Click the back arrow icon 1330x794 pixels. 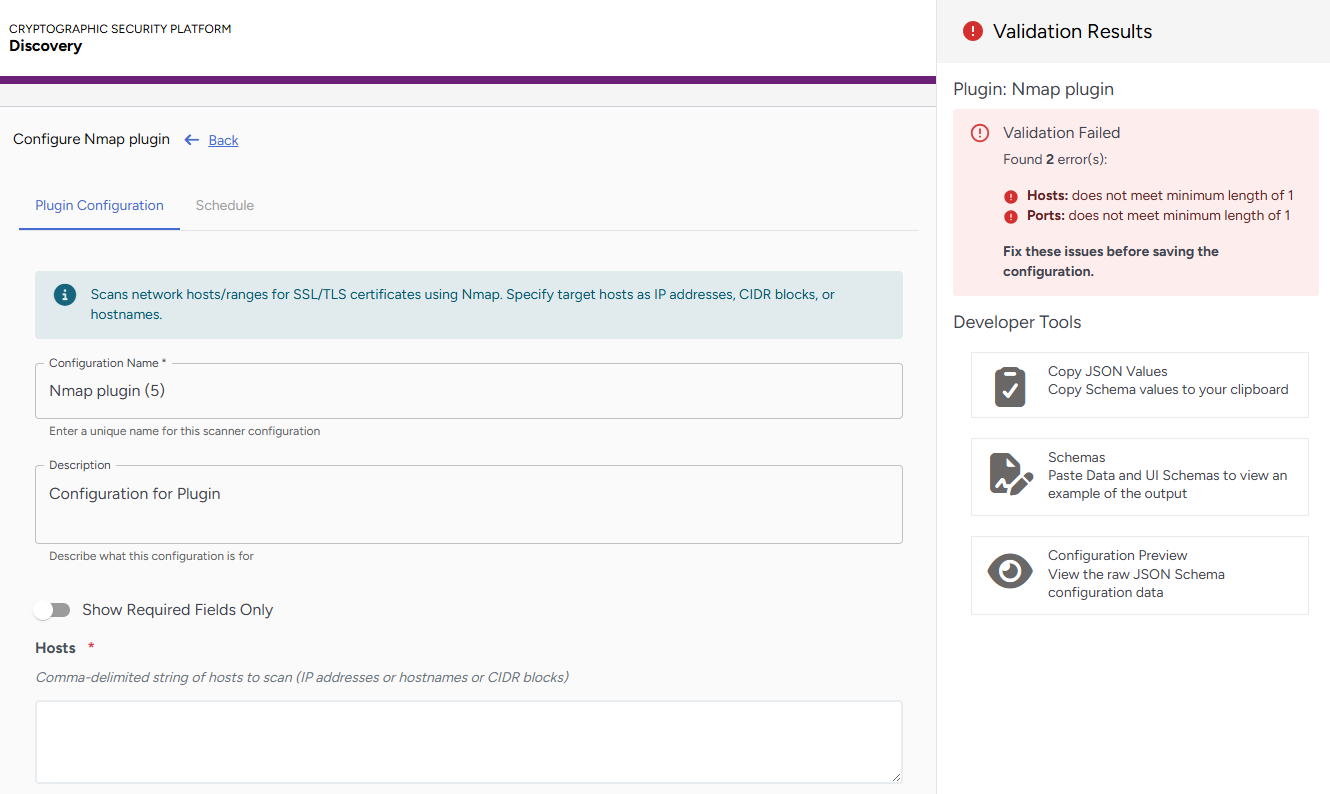tap(192, 140)
